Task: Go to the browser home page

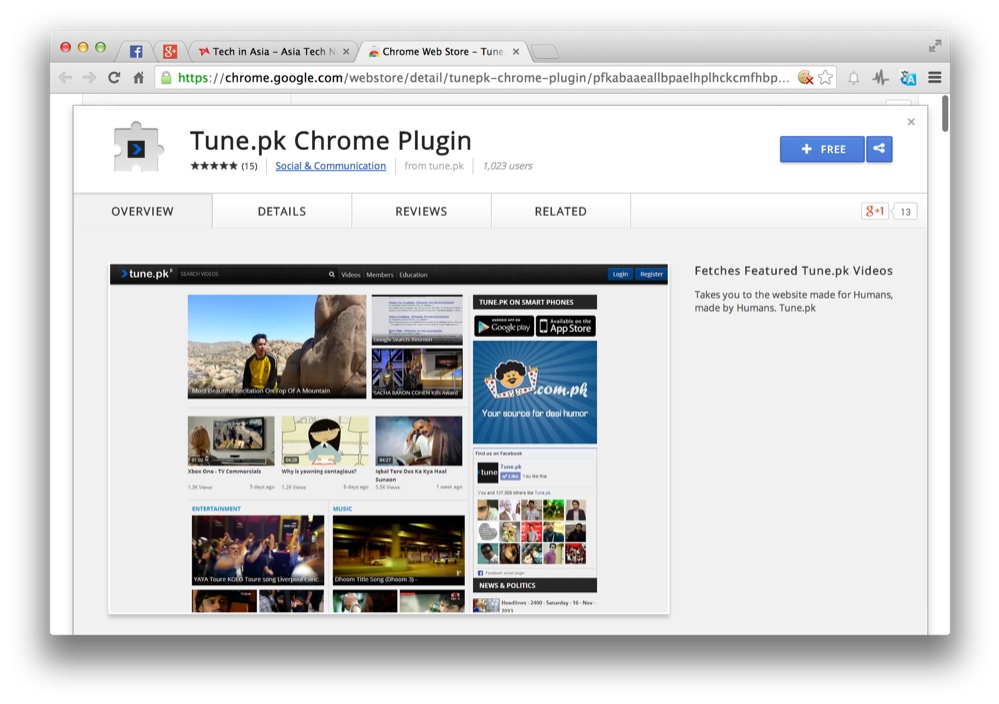Action: pos(138,78)
